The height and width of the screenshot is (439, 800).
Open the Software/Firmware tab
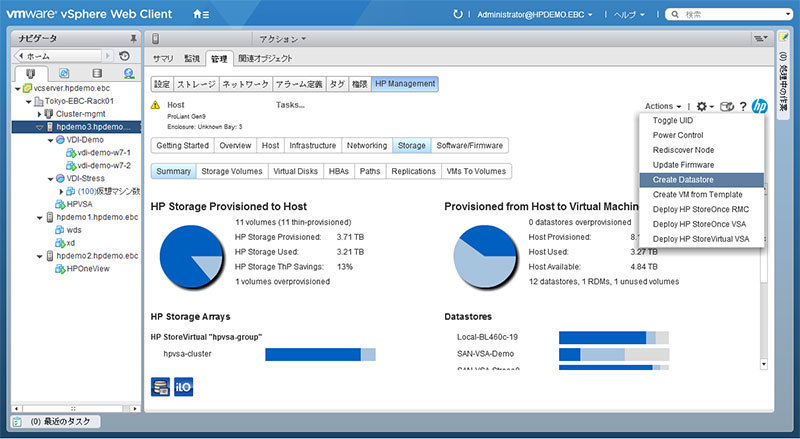coord(469,145)
